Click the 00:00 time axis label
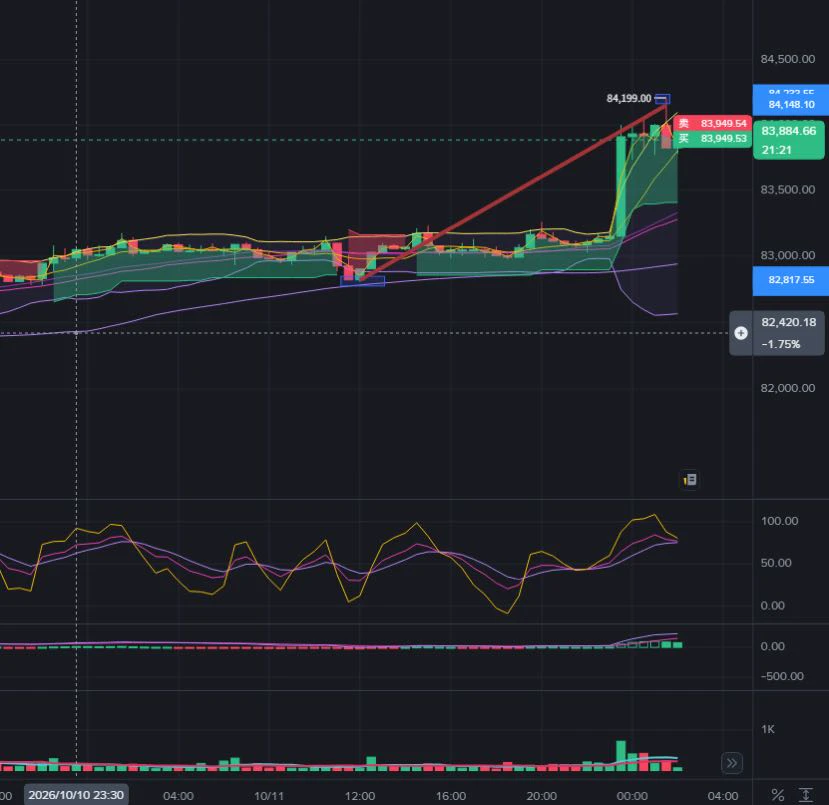Image resolution: width=829 pixels, height=805 pixels. 632,796
